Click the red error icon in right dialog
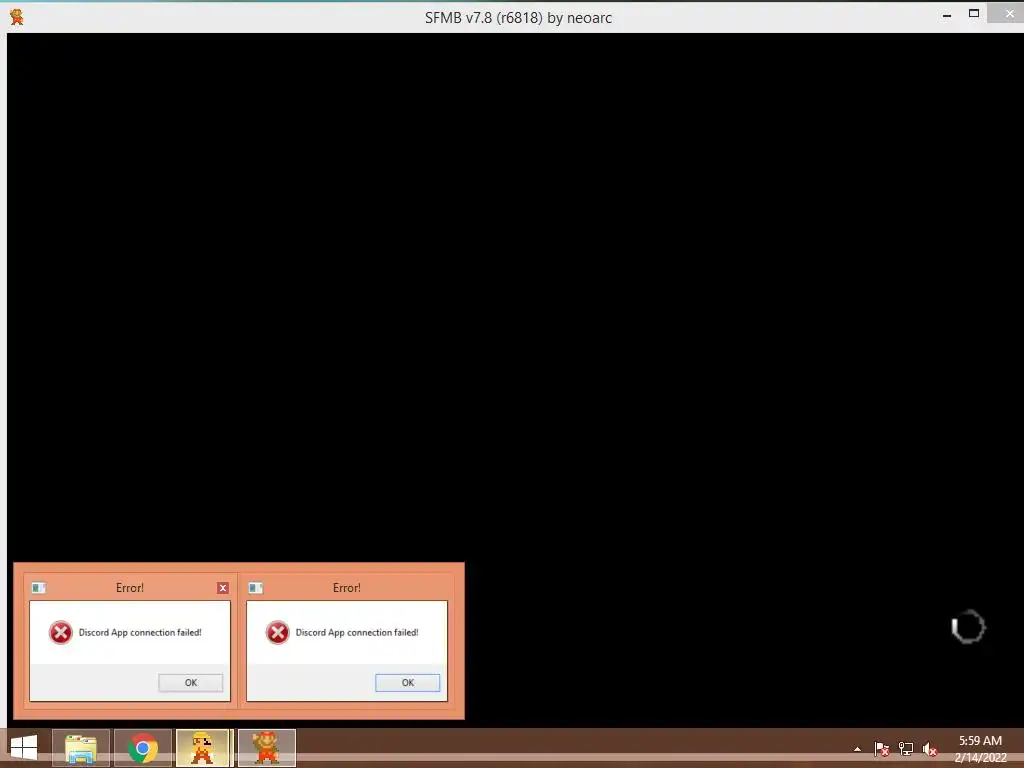 278,632
